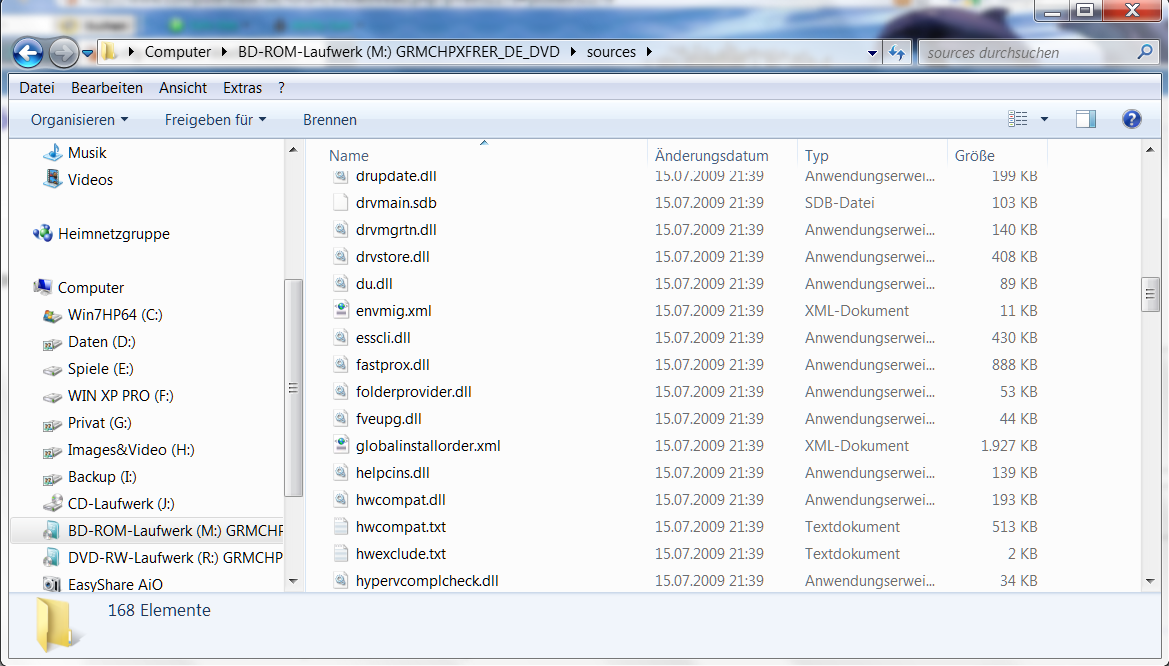Open the Bearbeiten menu
The image size is (1169, 666).
[107, 87]
